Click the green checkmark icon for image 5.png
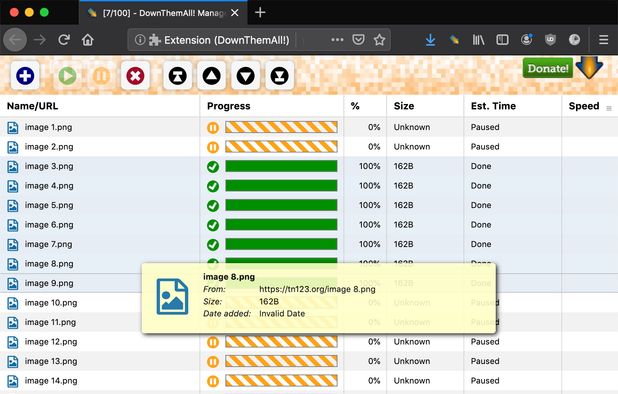This screenshot has width=618, height=394. (x=213, y=206)
